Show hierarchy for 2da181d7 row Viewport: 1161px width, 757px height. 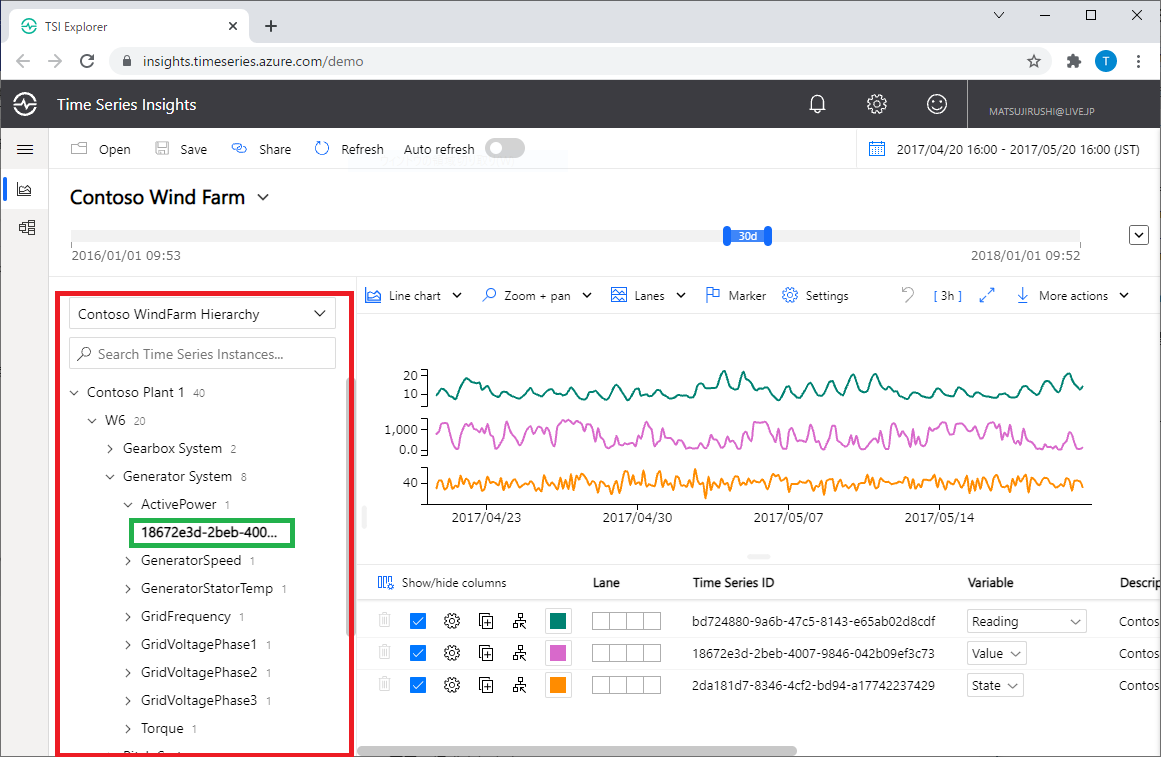point(520,685)
